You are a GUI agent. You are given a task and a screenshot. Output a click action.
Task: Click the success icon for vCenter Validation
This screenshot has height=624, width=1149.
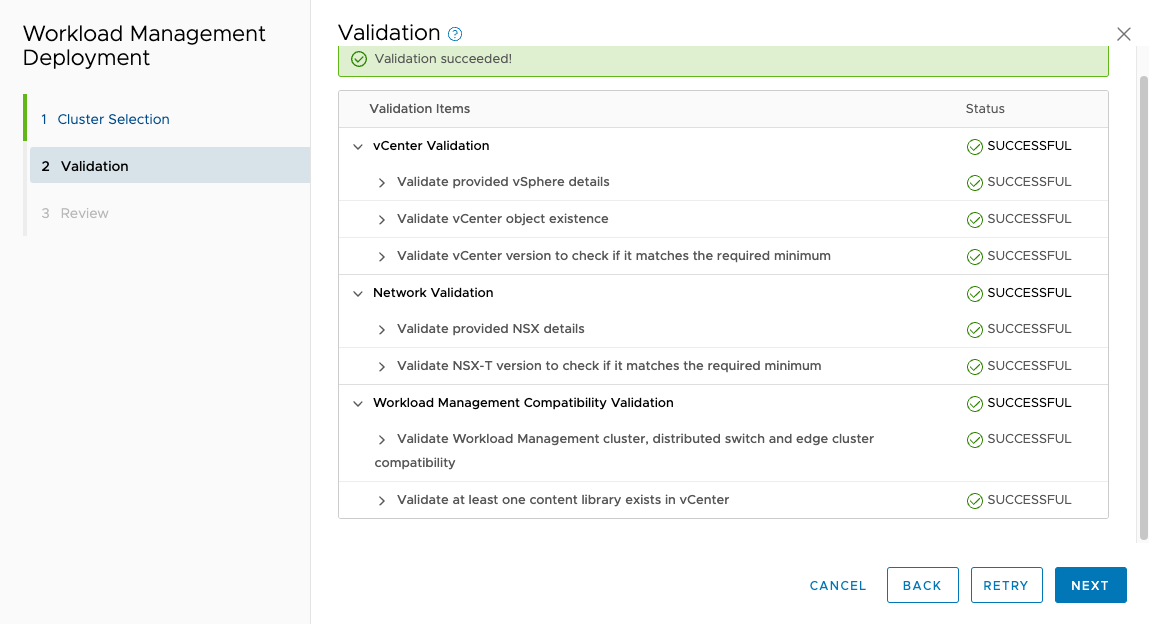[975, 146]
